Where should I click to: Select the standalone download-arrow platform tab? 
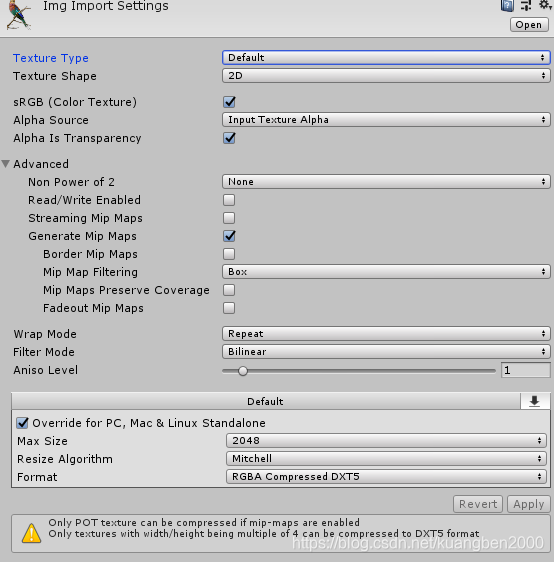[x=535, y=401]
